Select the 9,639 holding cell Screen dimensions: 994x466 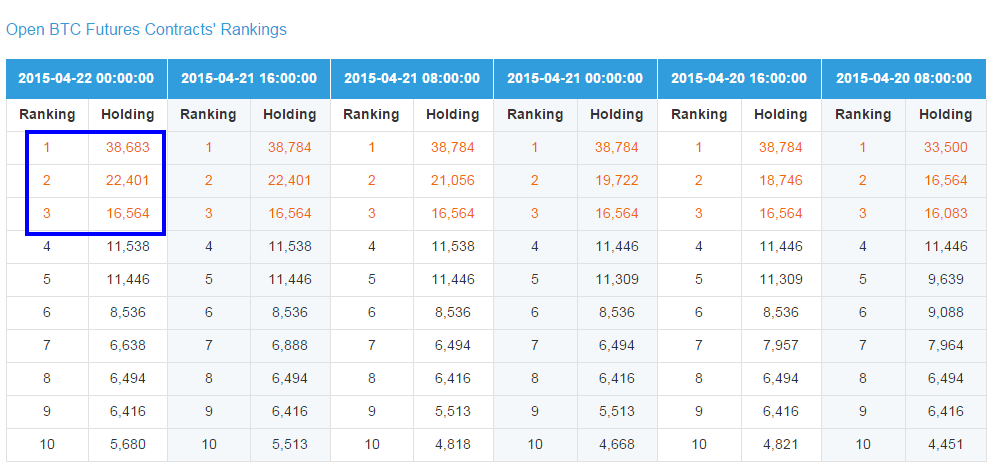tap(945, 280)
